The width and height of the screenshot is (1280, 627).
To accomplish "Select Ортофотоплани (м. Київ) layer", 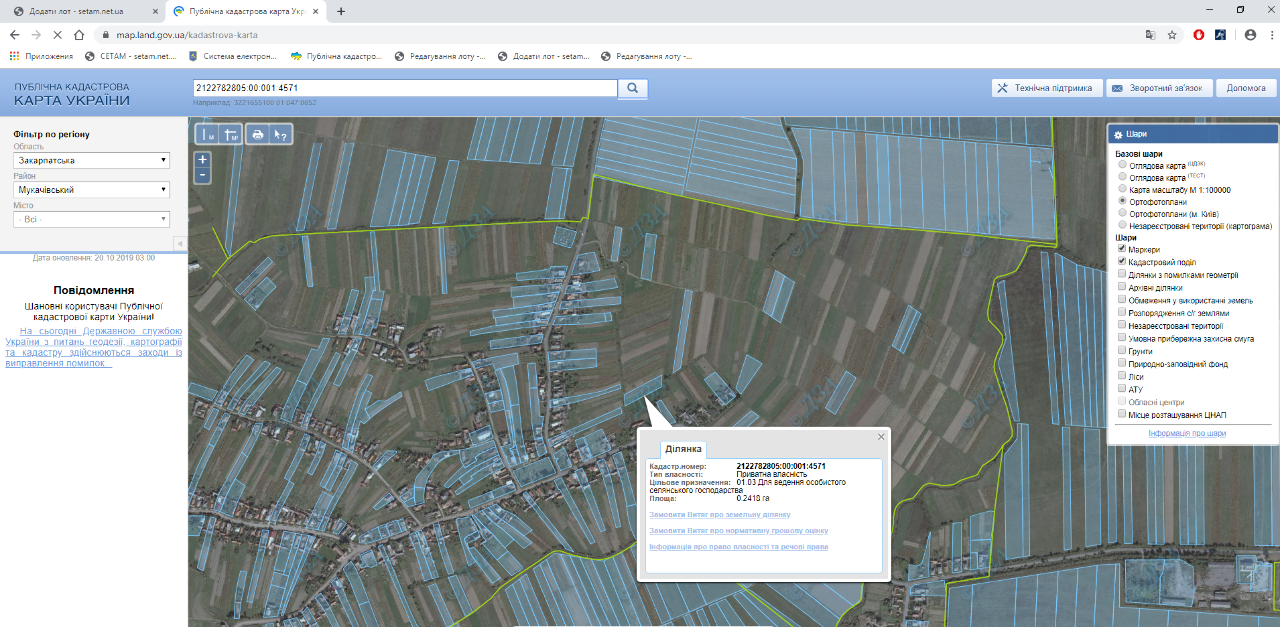I will pos(1124,213).
